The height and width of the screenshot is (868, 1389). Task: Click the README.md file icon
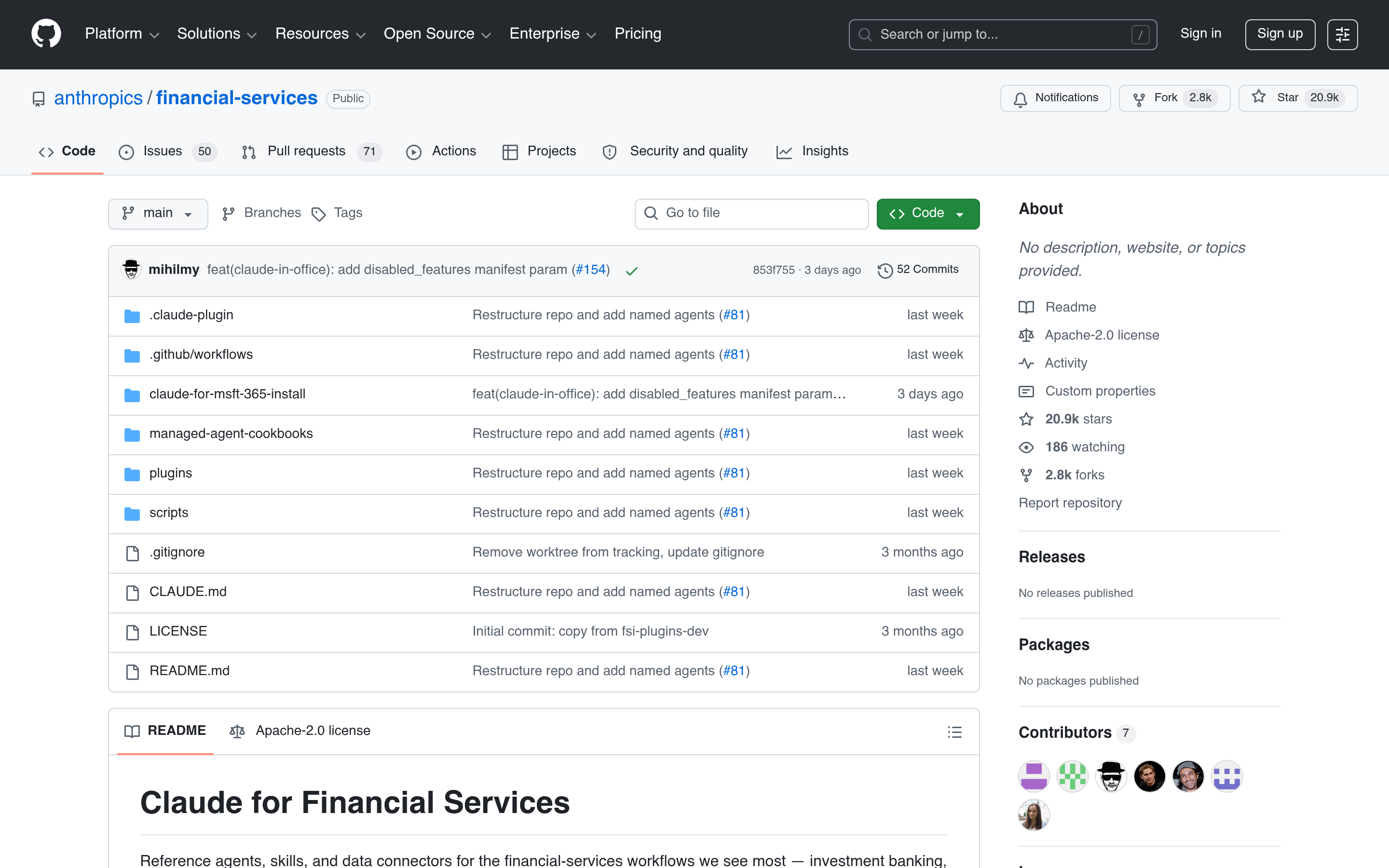(x=133, y=672)
